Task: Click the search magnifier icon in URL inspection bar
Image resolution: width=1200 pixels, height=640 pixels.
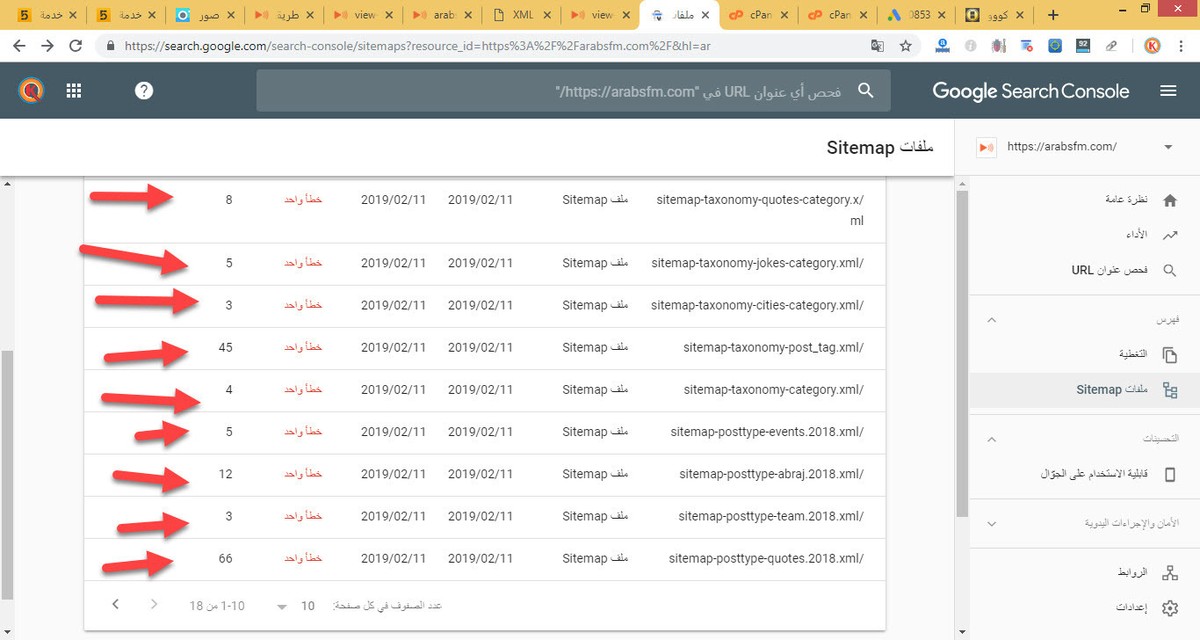Action: (866, 91)
